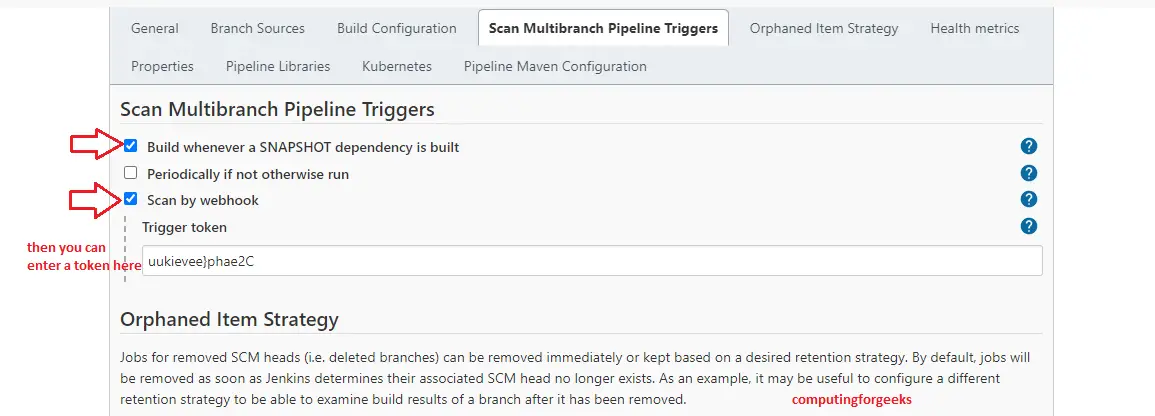Select Scan Multibranch Pipeline Triggers tab
Screen dimensions: 1155x416
coord(603,28)
